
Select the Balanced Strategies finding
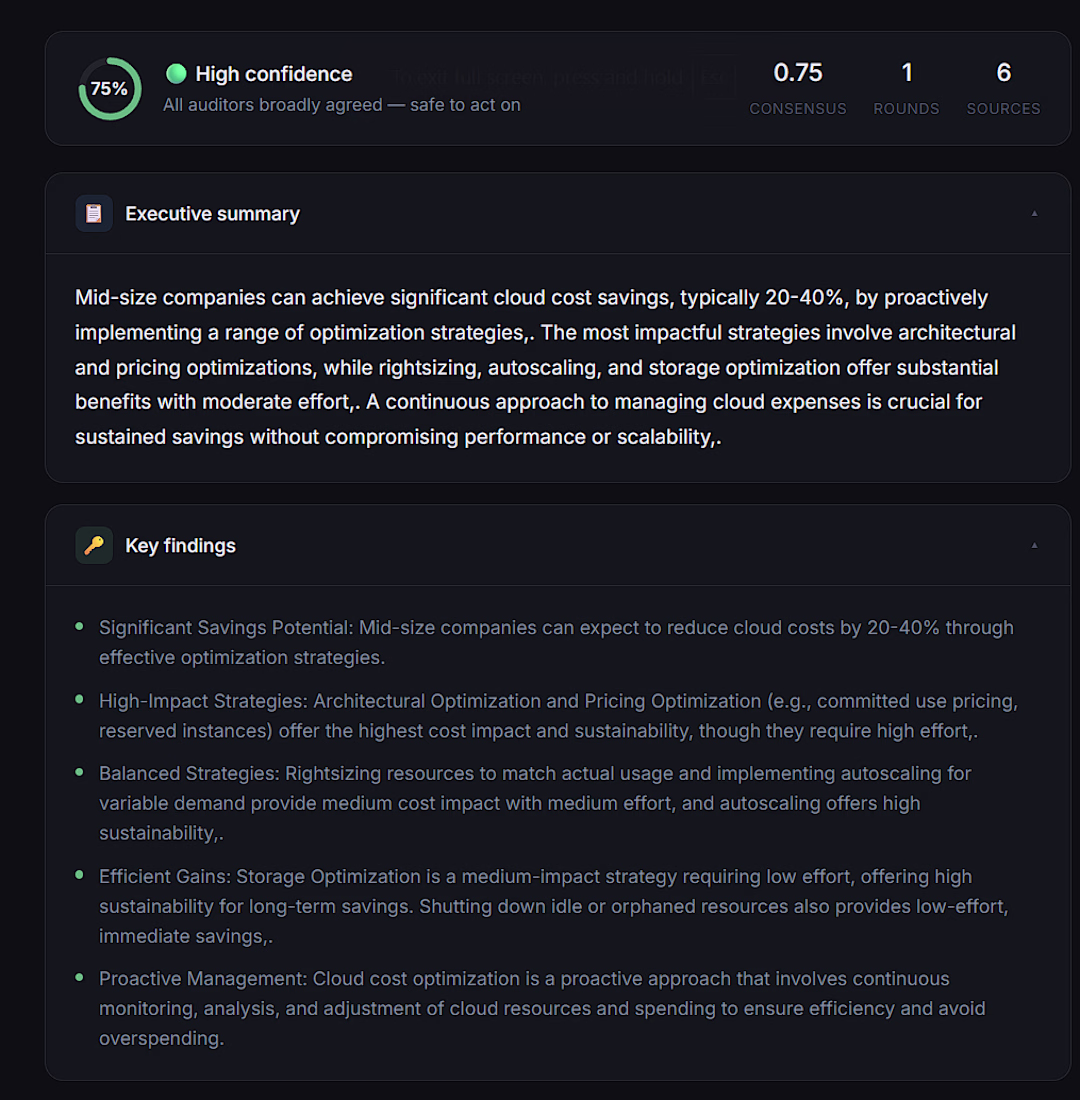coord(535,803)
